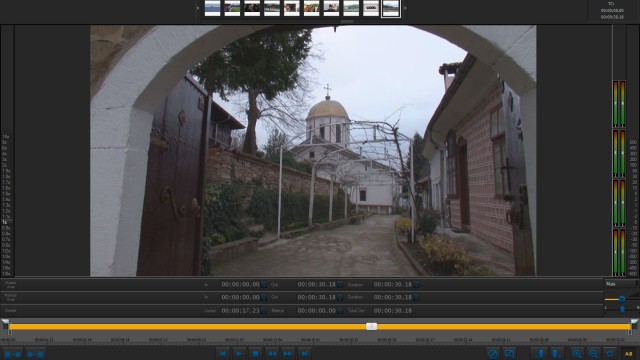Toggle the A-B loop button

629,354
